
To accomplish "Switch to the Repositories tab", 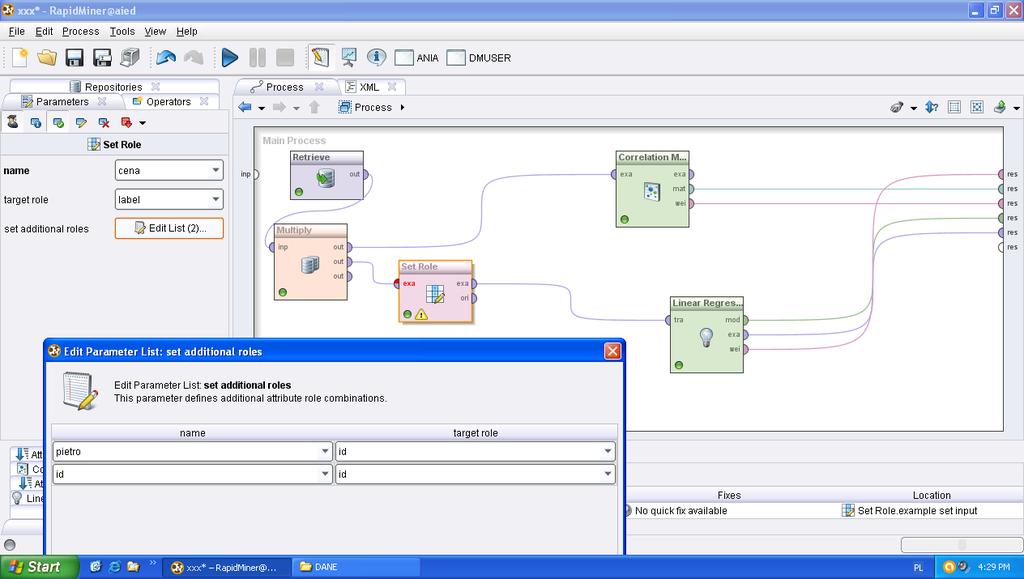I will coord(114,87).
